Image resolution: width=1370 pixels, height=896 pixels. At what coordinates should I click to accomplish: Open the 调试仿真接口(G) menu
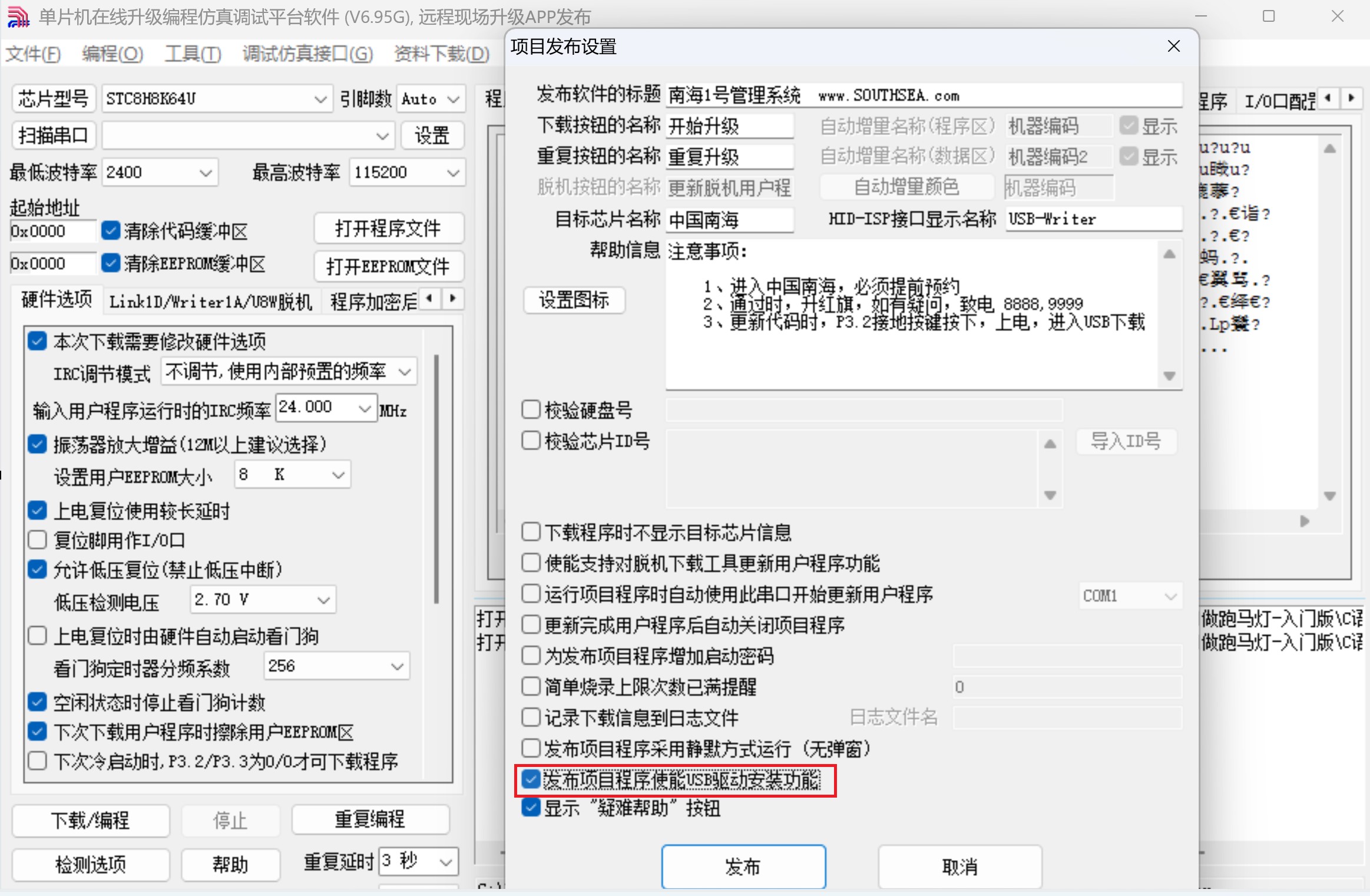[x=307, y=54]
